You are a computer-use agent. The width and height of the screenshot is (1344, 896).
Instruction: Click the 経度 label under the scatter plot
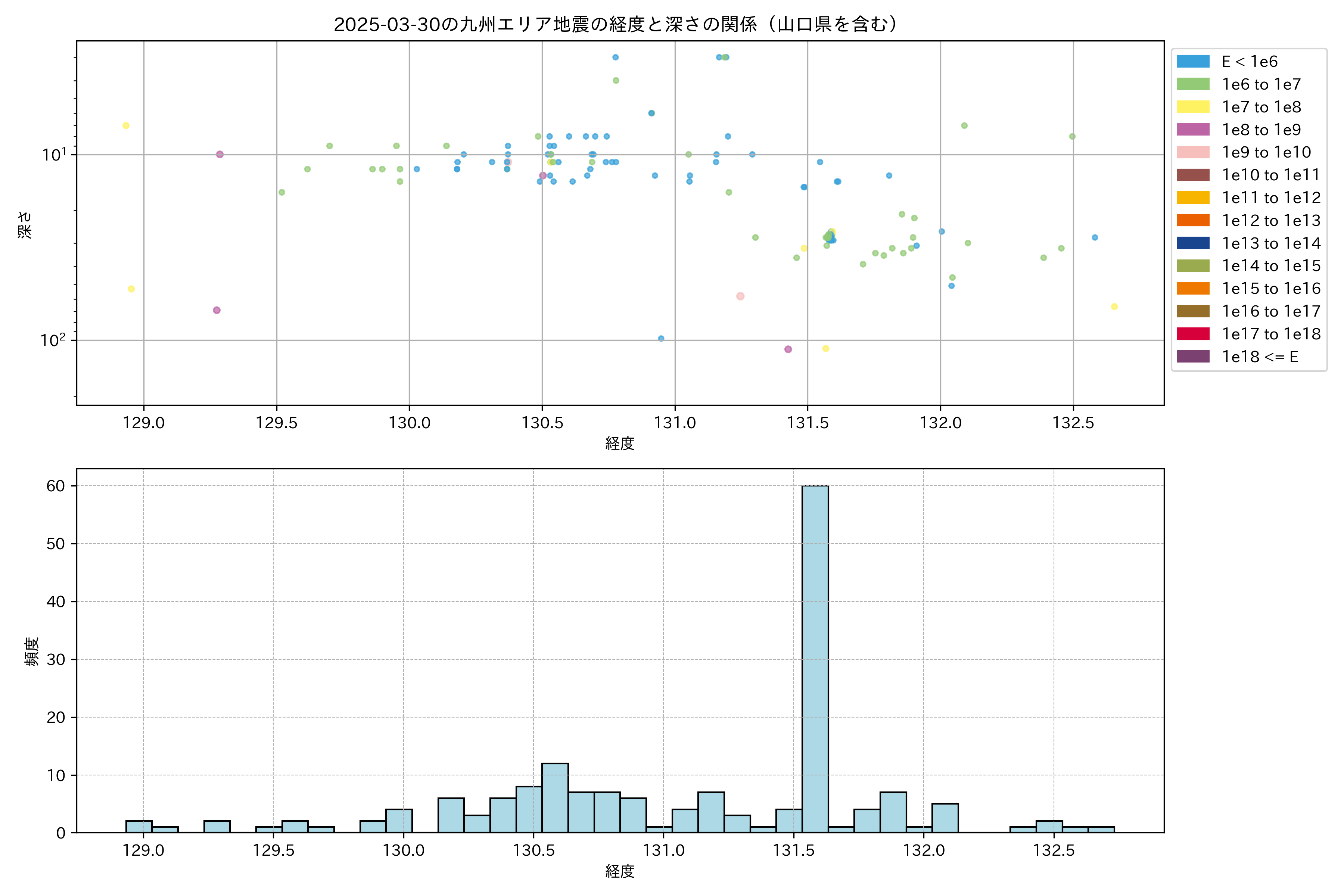tap(620, 444)
